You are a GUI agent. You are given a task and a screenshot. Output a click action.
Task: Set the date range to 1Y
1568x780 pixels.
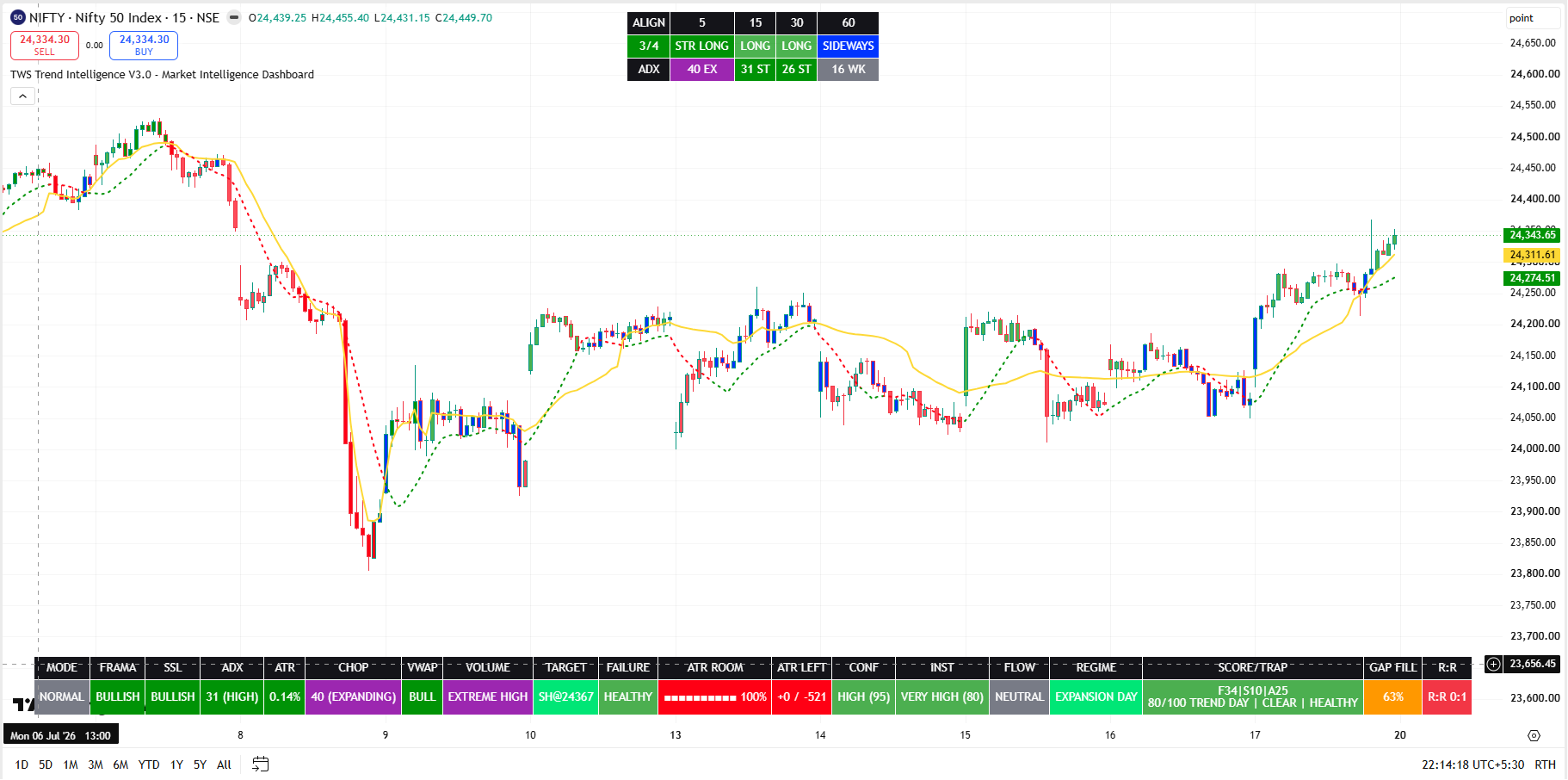point(176,765)
